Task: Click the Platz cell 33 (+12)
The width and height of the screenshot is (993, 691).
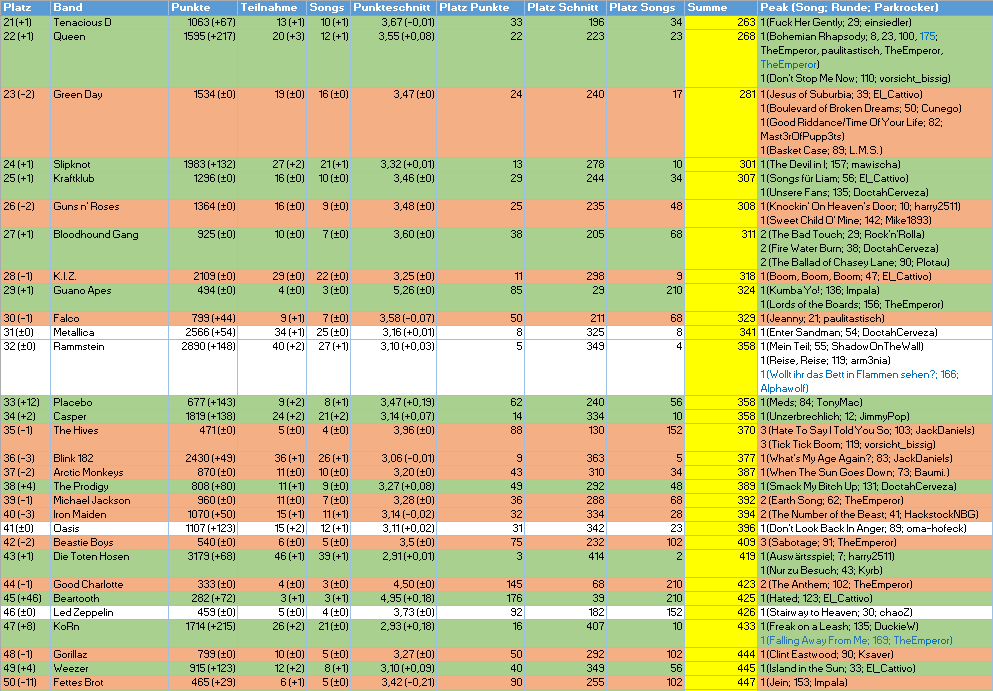Action: (25, 402)
